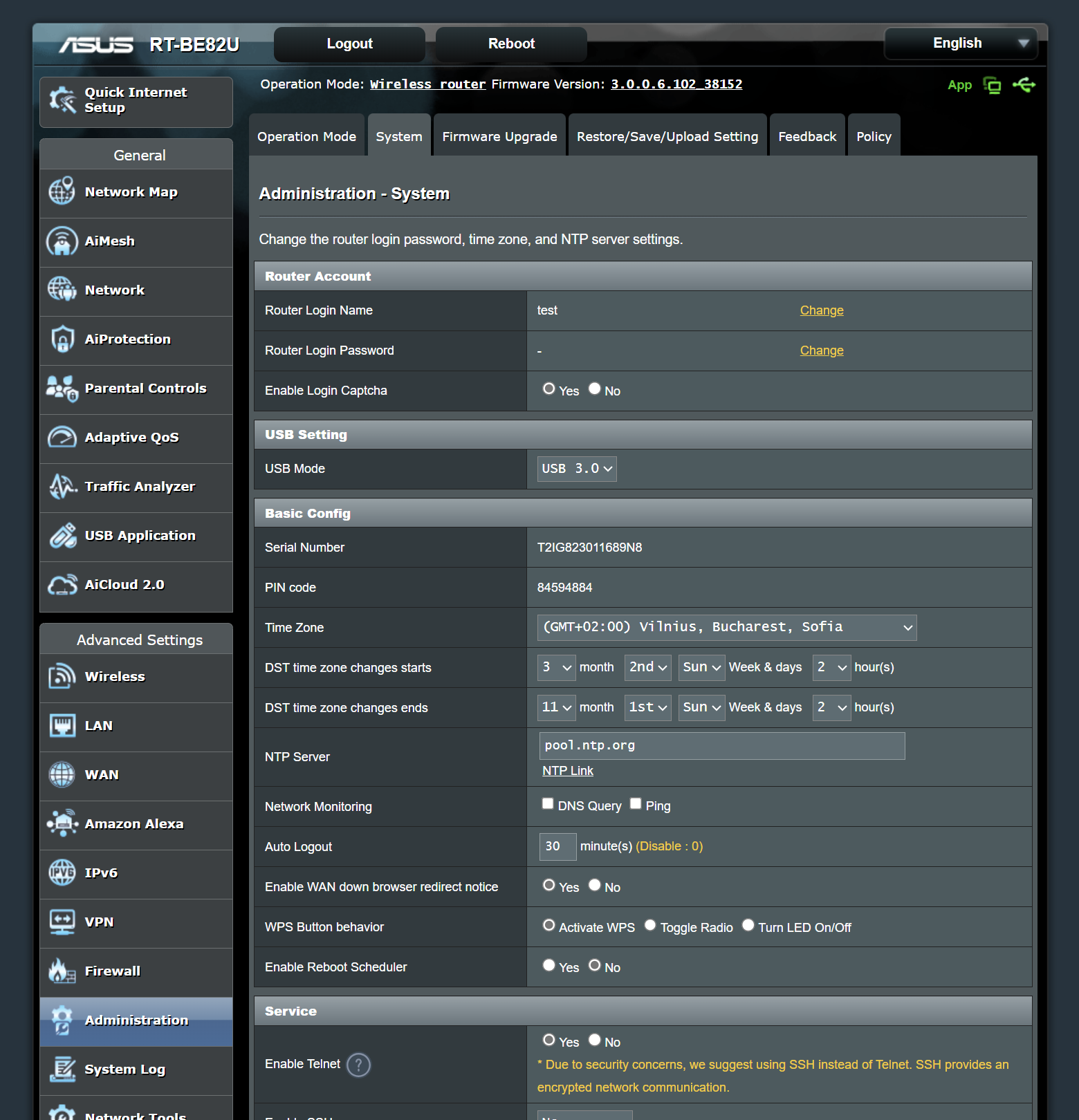Click the Auto Logout minutes field
1079x1120 pixels.
tap(558, 847)
